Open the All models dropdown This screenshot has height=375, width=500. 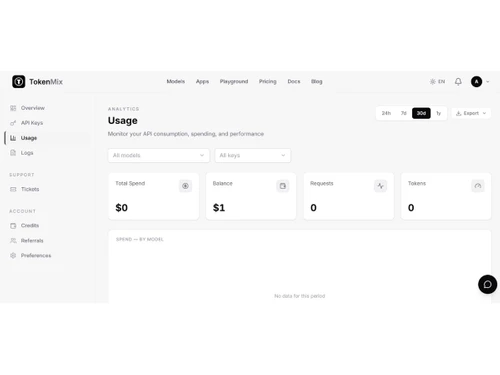(x=159, y=156)
